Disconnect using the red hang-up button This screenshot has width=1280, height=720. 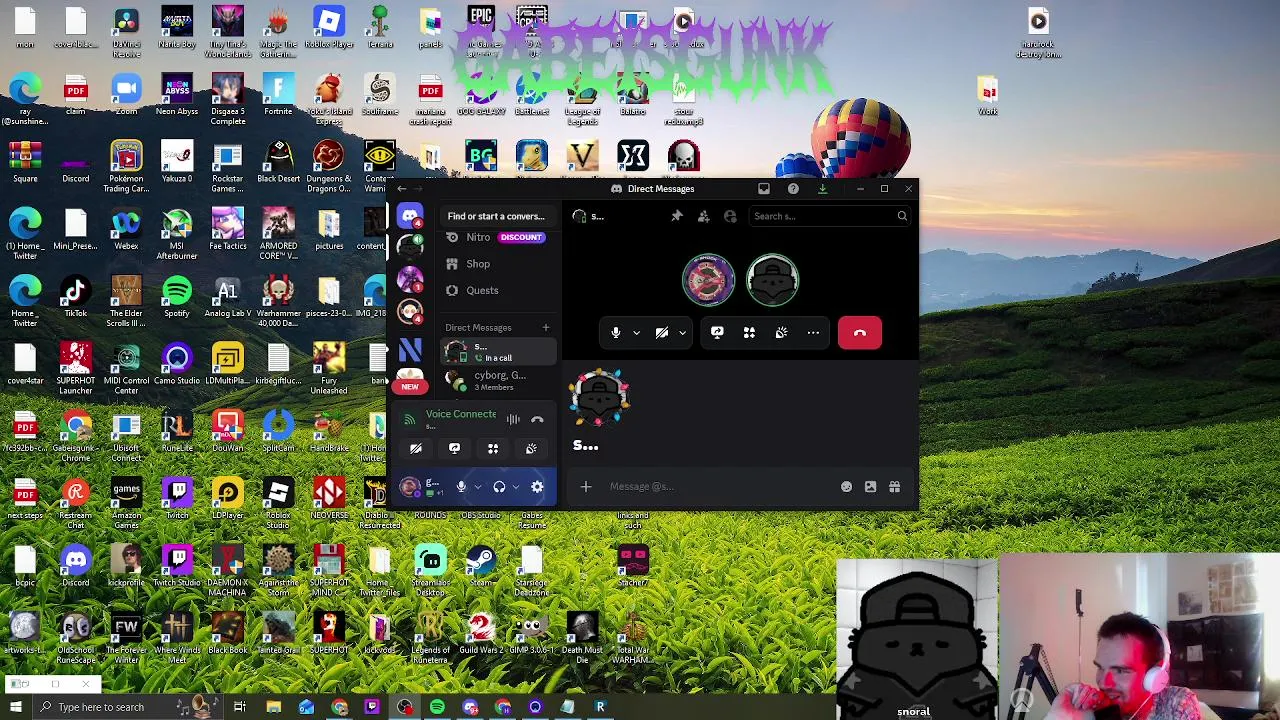860,333
